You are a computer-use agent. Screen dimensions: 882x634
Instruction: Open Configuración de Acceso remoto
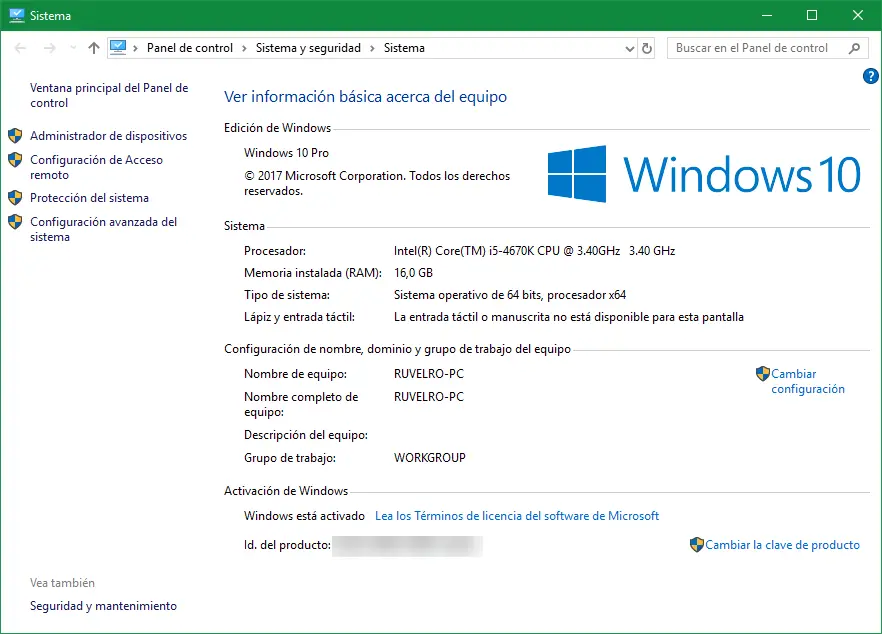pos(96,168)
